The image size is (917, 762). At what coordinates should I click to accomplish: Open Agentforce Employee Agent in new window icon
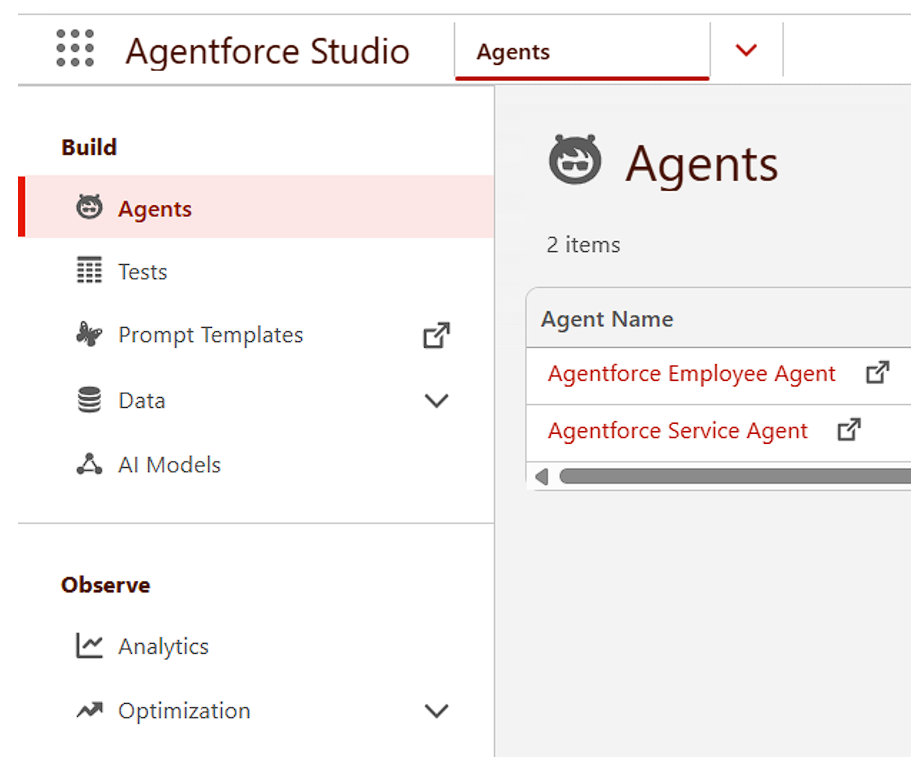click(x=878, y=373)
